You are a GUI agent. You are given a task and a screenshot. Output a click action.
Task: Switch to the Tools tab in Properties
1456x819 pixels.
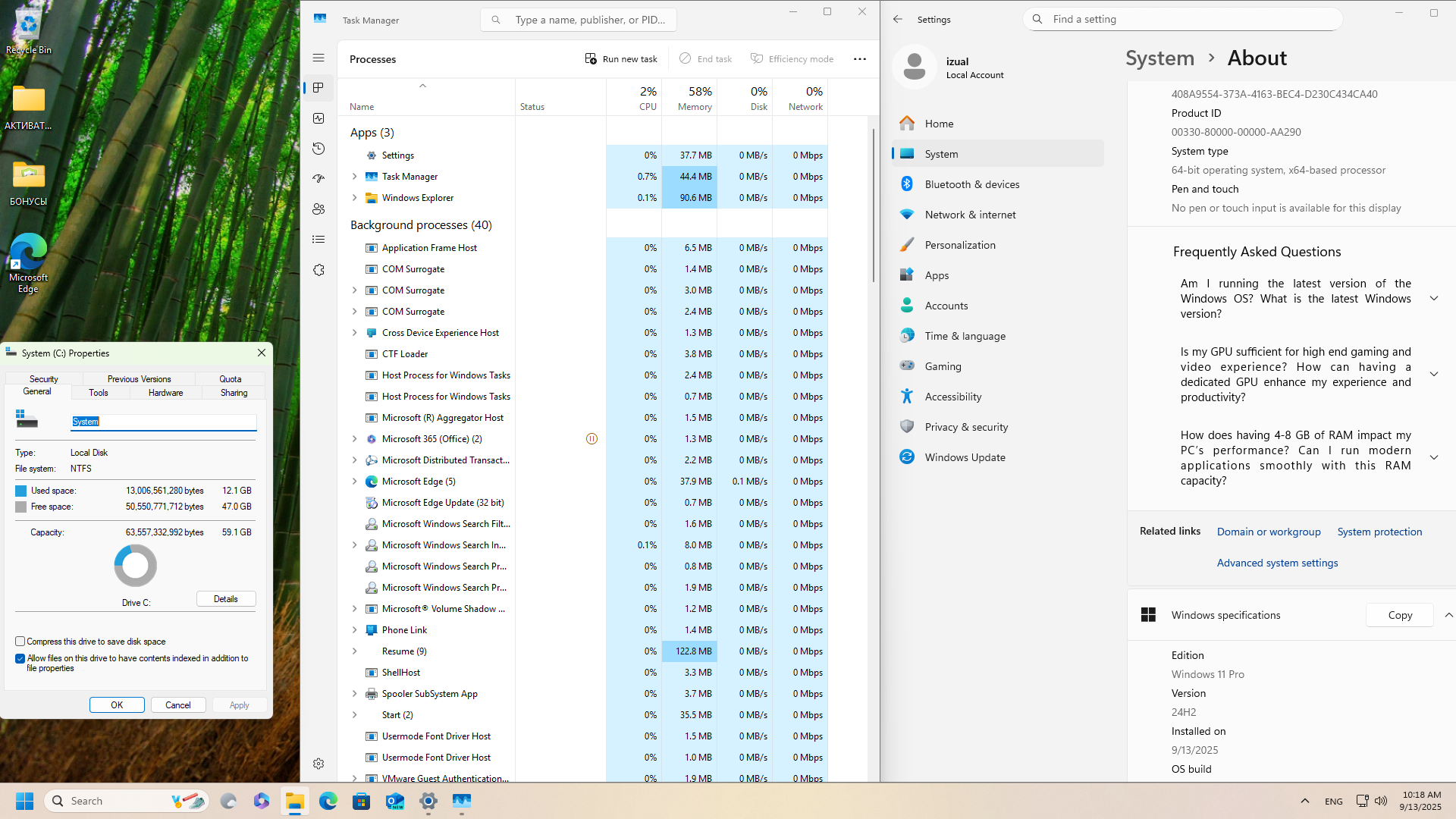(99, 393)
